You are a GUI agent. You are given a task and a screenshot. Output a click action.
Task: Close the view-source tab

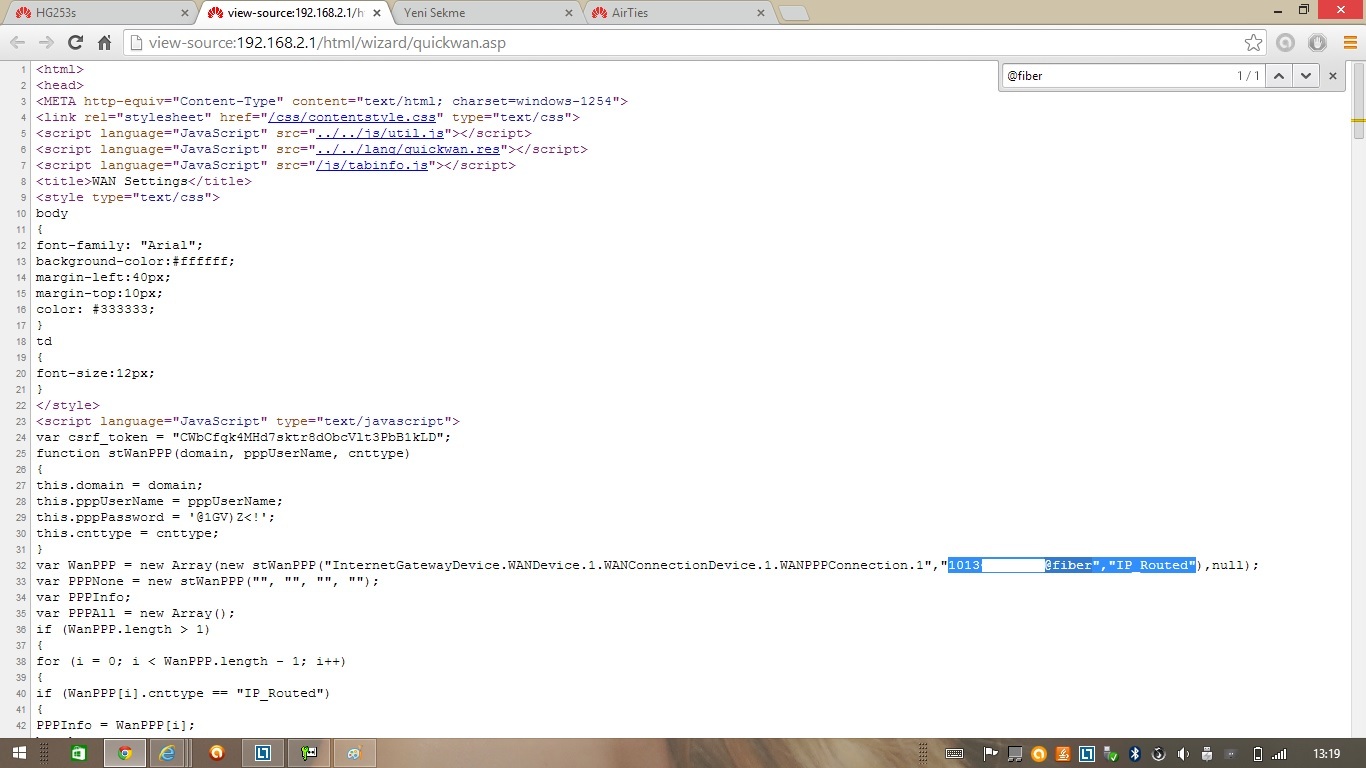[x=376, y=13]
